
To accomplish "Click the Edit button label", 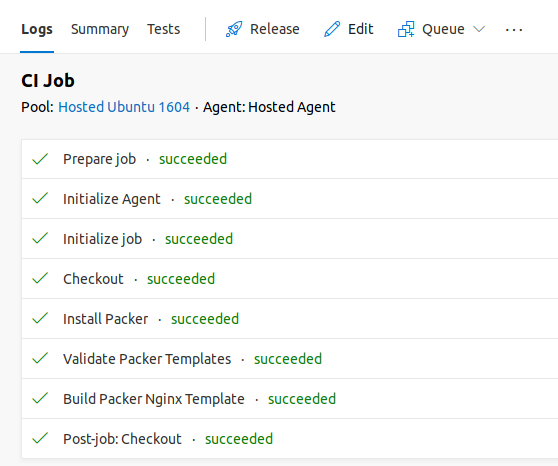I will coord(360,29).
